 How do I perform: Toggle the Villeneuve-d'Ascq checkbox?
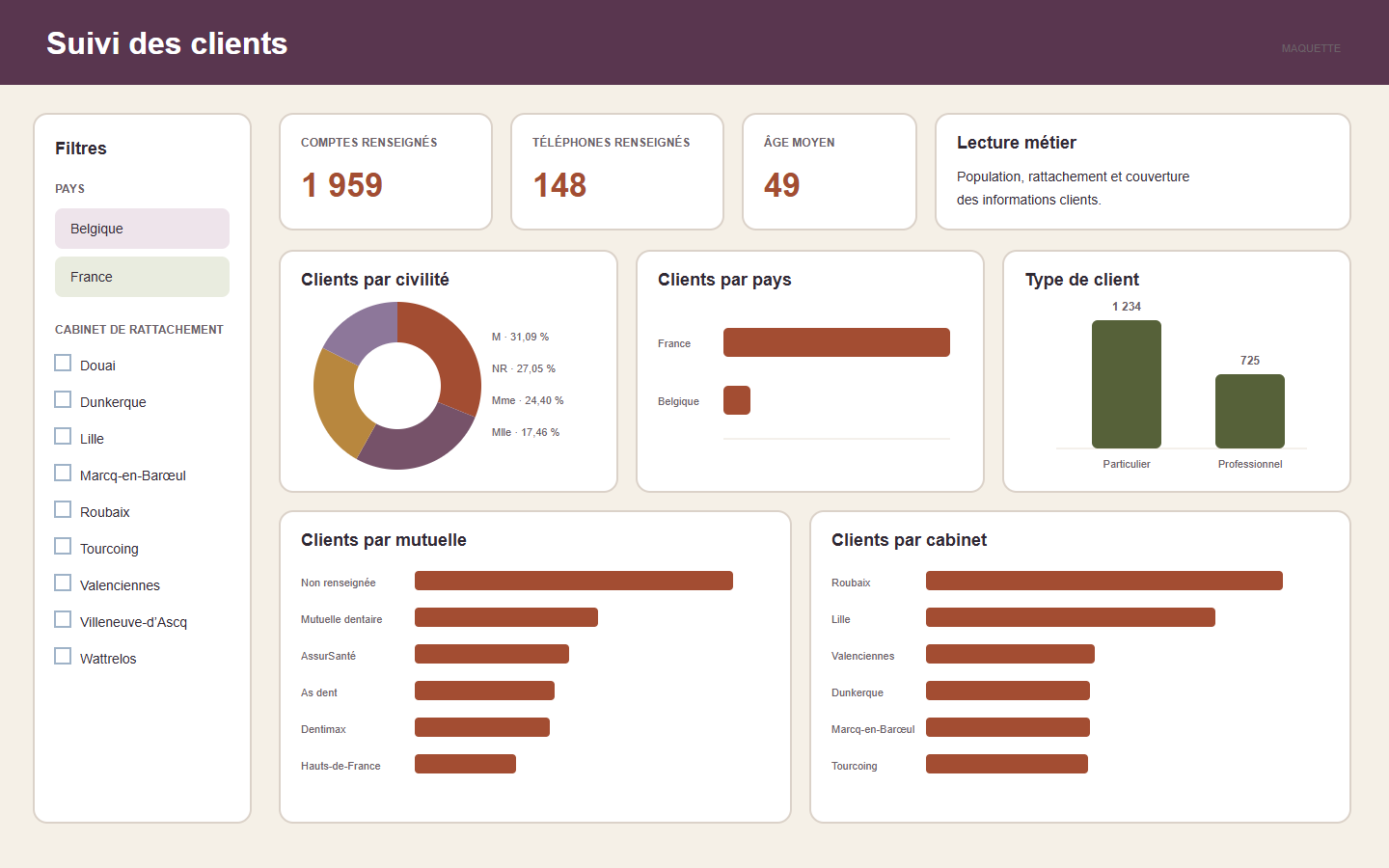pyautogui.click(x=63, y=620)
